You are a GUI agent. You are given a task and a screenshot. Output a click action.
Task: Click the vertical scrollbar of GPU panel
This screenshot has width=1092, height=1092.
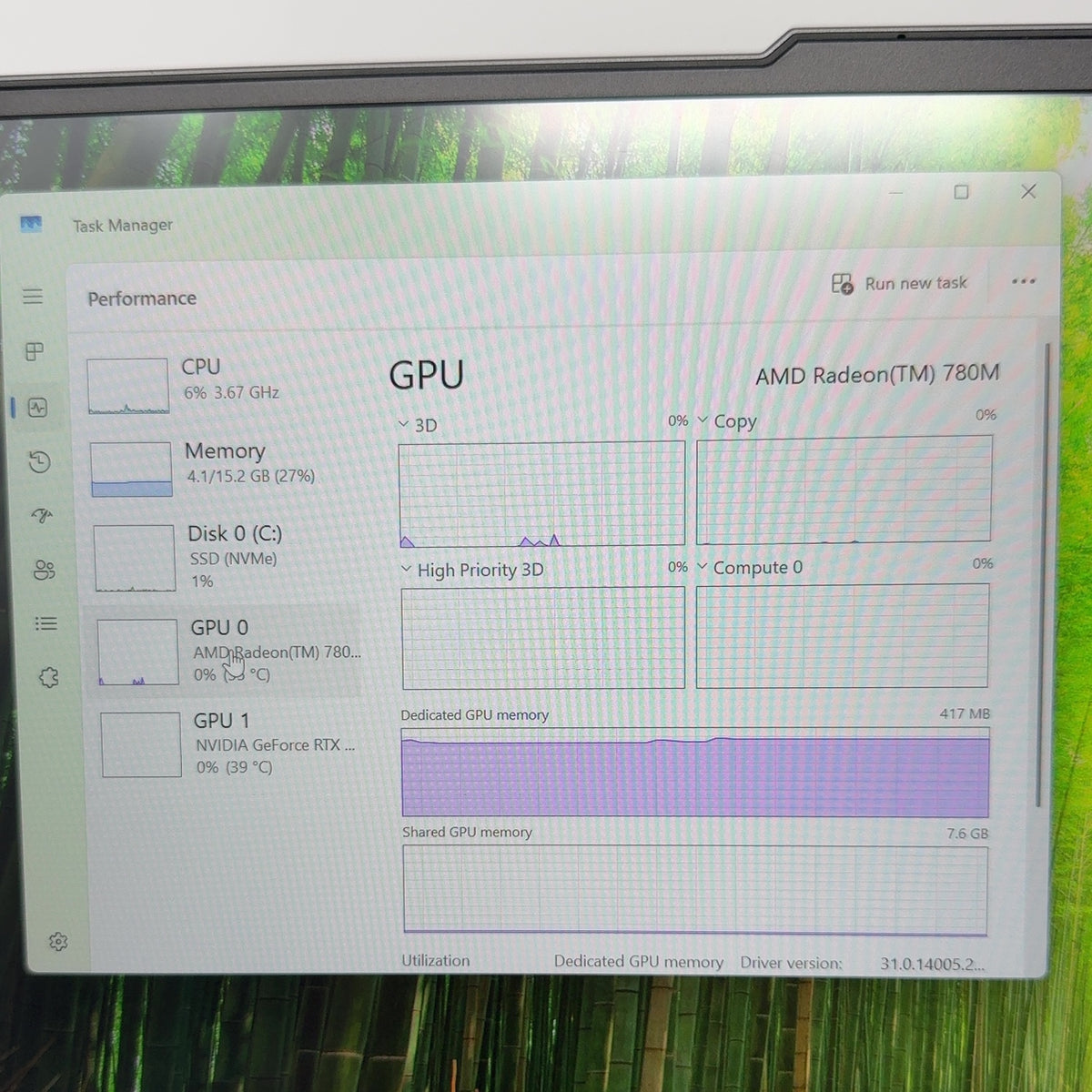[x=1045, y=573]
